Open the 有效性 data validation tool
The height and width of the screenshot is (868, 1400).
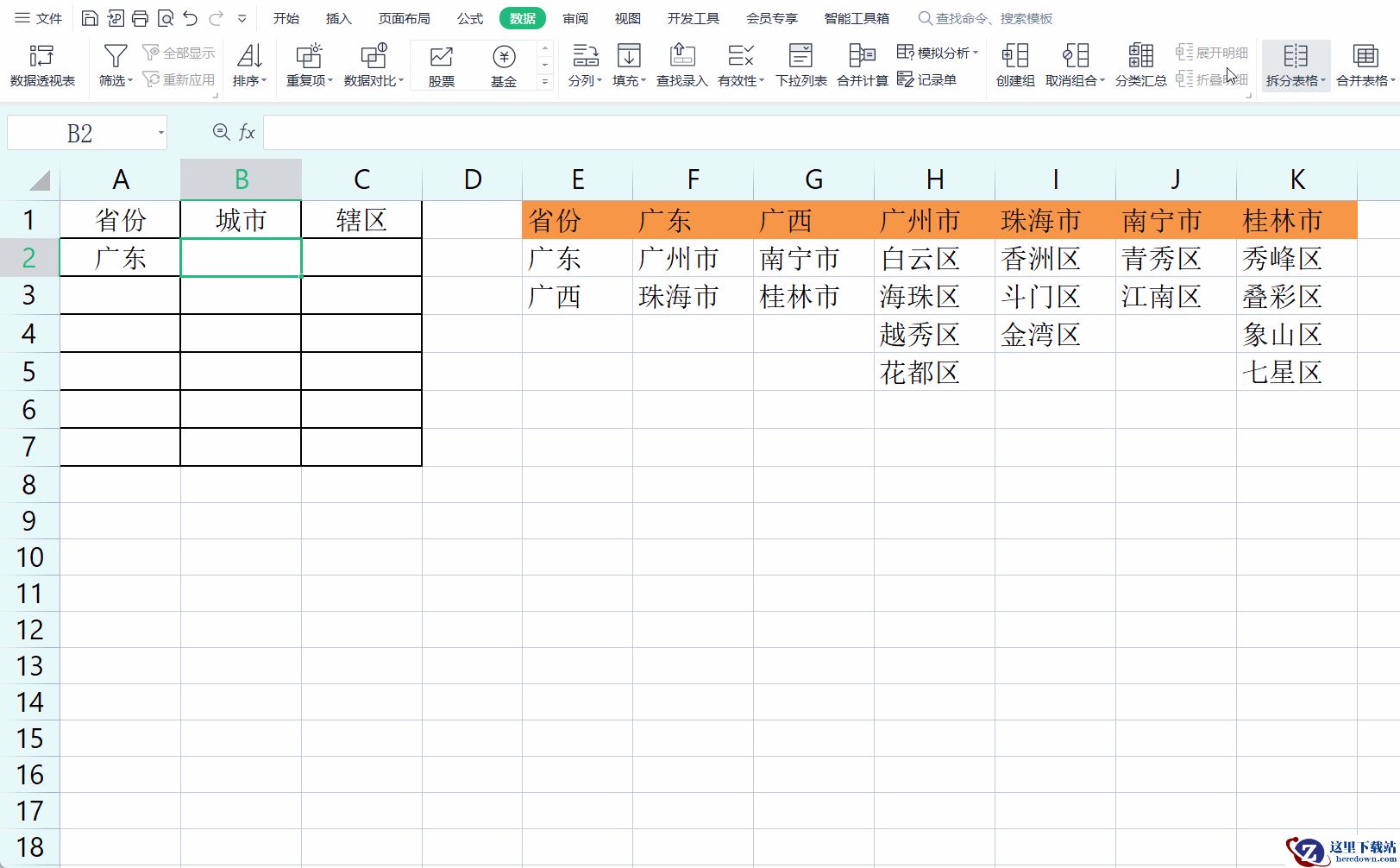[741, 66]
